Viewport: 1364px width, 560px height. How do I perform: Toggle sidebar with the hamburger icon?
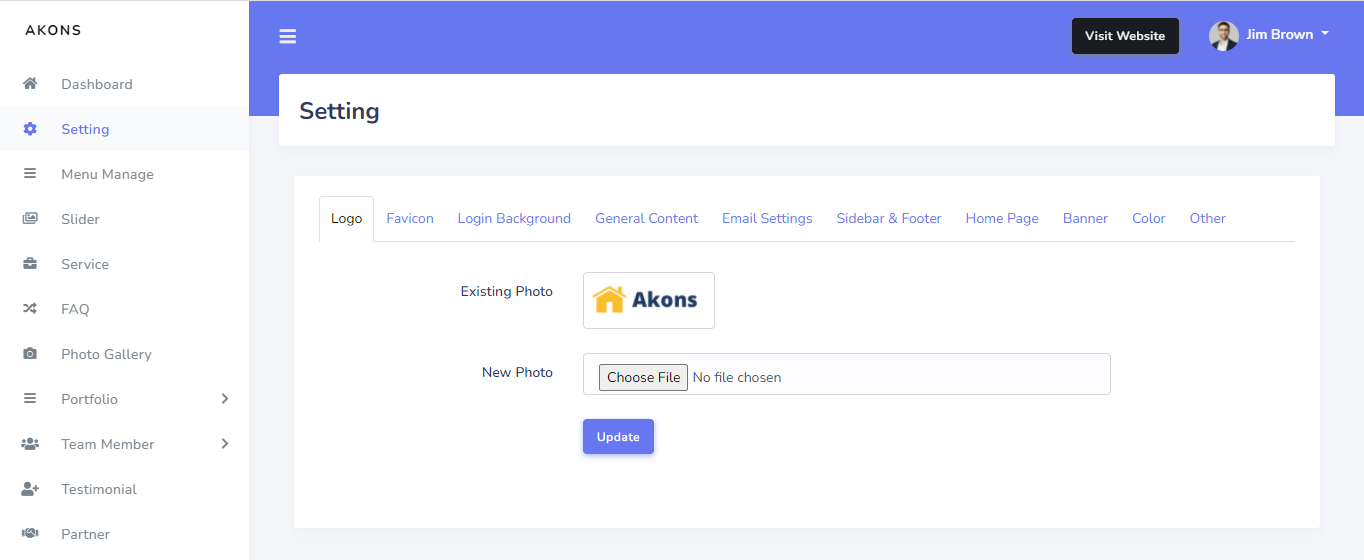tap(288, 37)
